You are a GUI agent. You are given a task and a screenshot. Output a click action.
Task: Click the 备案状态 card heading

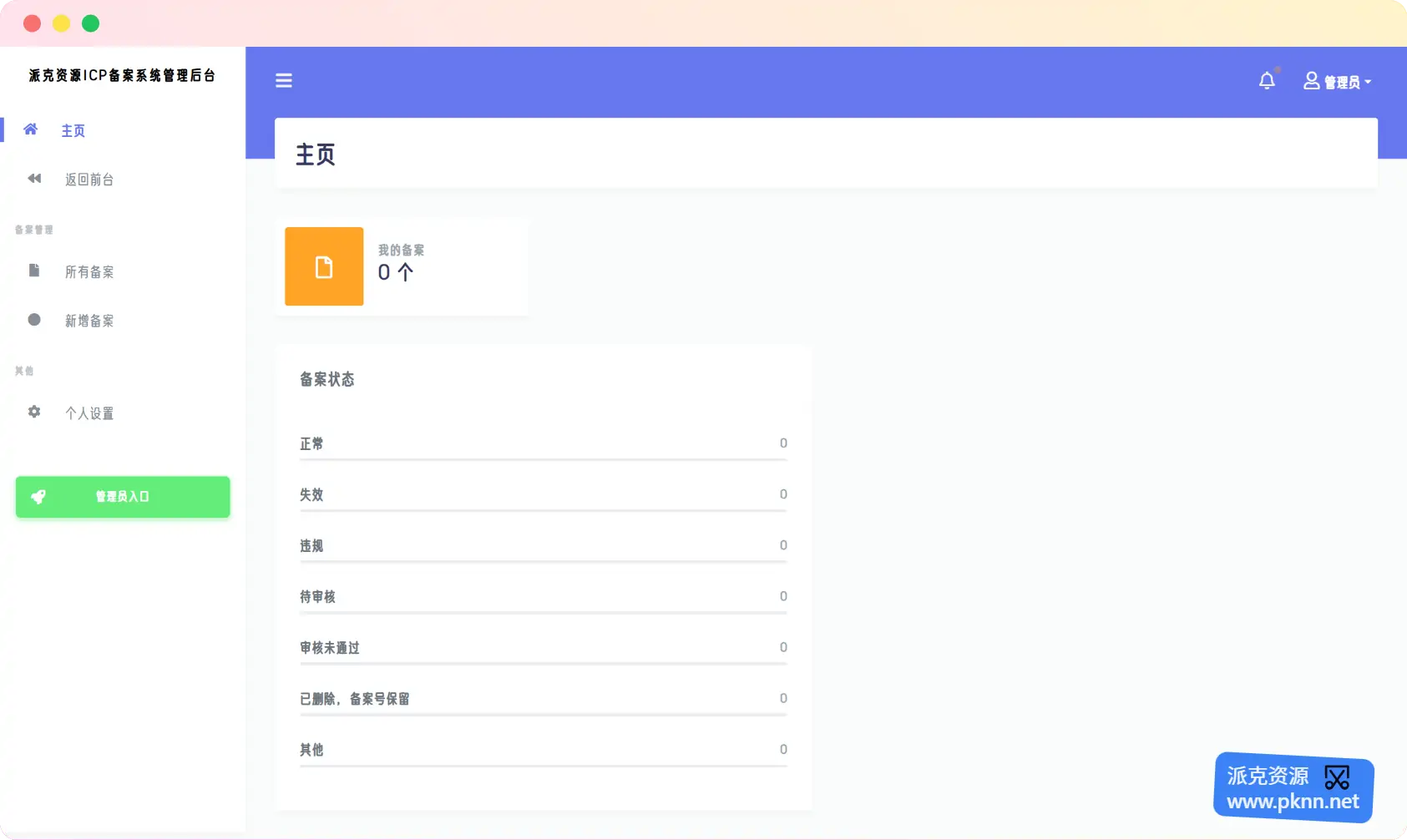point(327,379)
